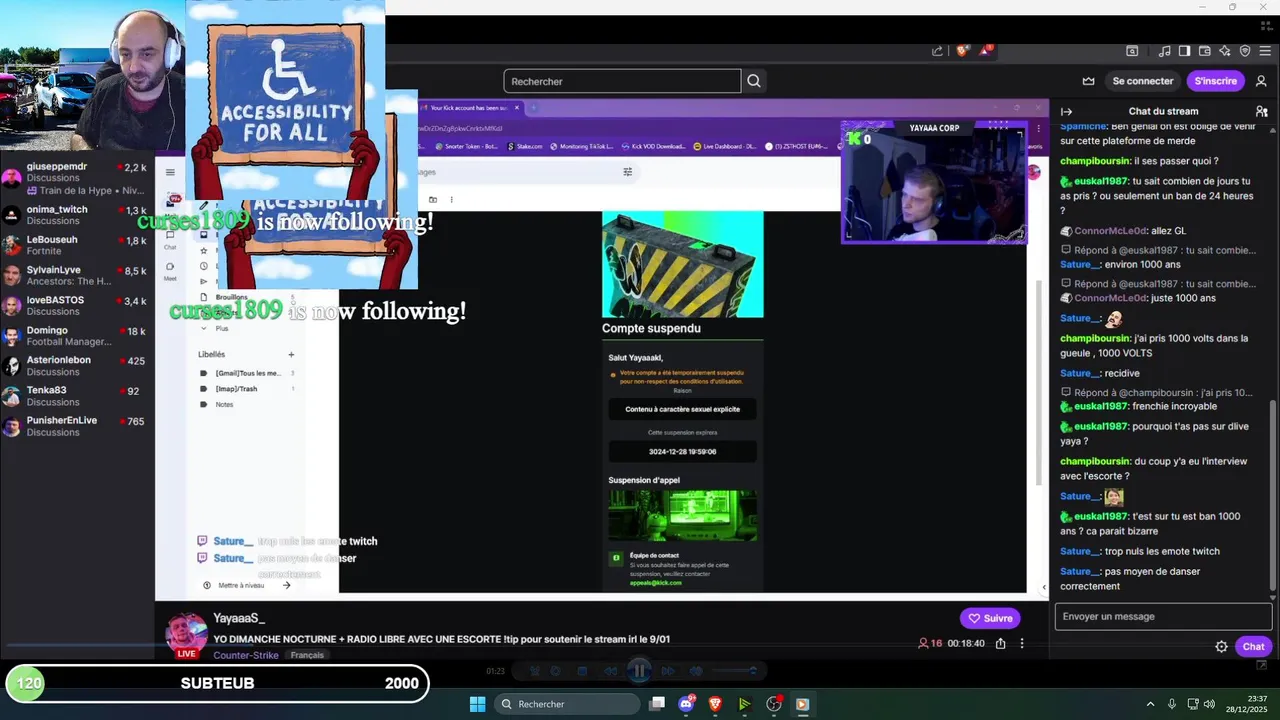Open the browser music playlist icon
The image size is (1280, 720).
pyautogui.click(x=1165, y=51)
